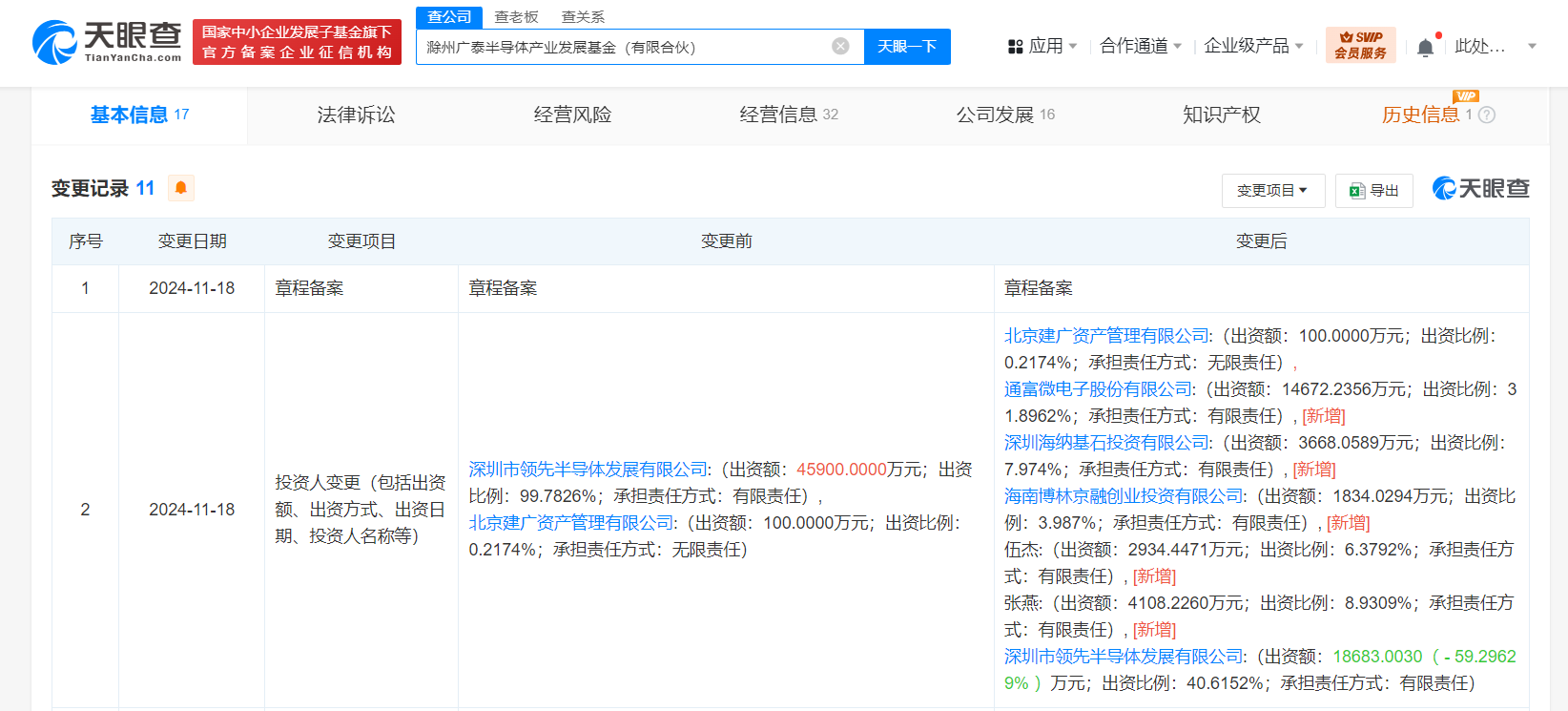
Task: Open 深圳海纳基石投资有限公司 link
Action: tap(1107, 443)
